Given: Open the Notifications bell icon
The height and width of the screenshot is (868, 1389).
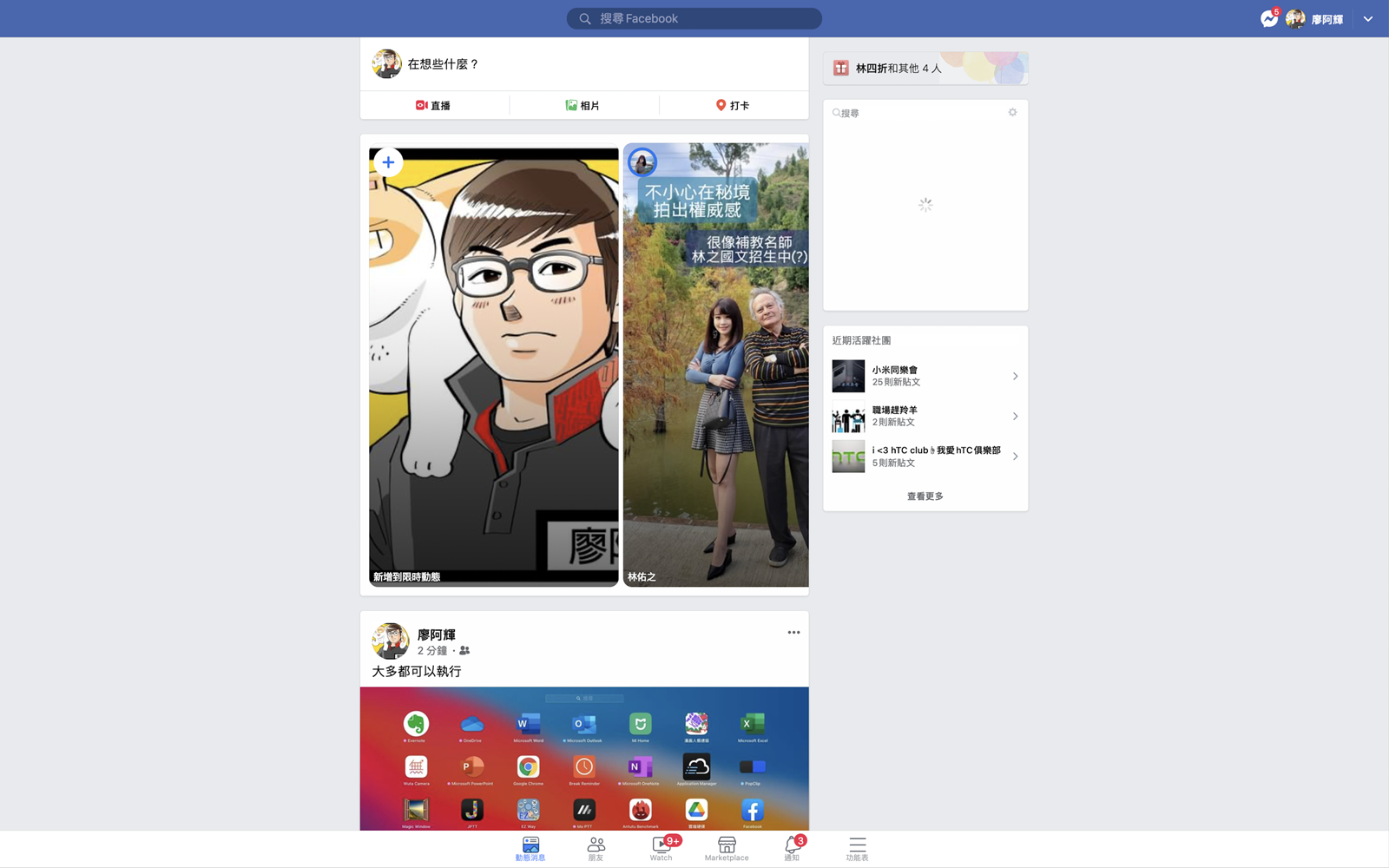Looking at the screenshot, I should (792, 846).
